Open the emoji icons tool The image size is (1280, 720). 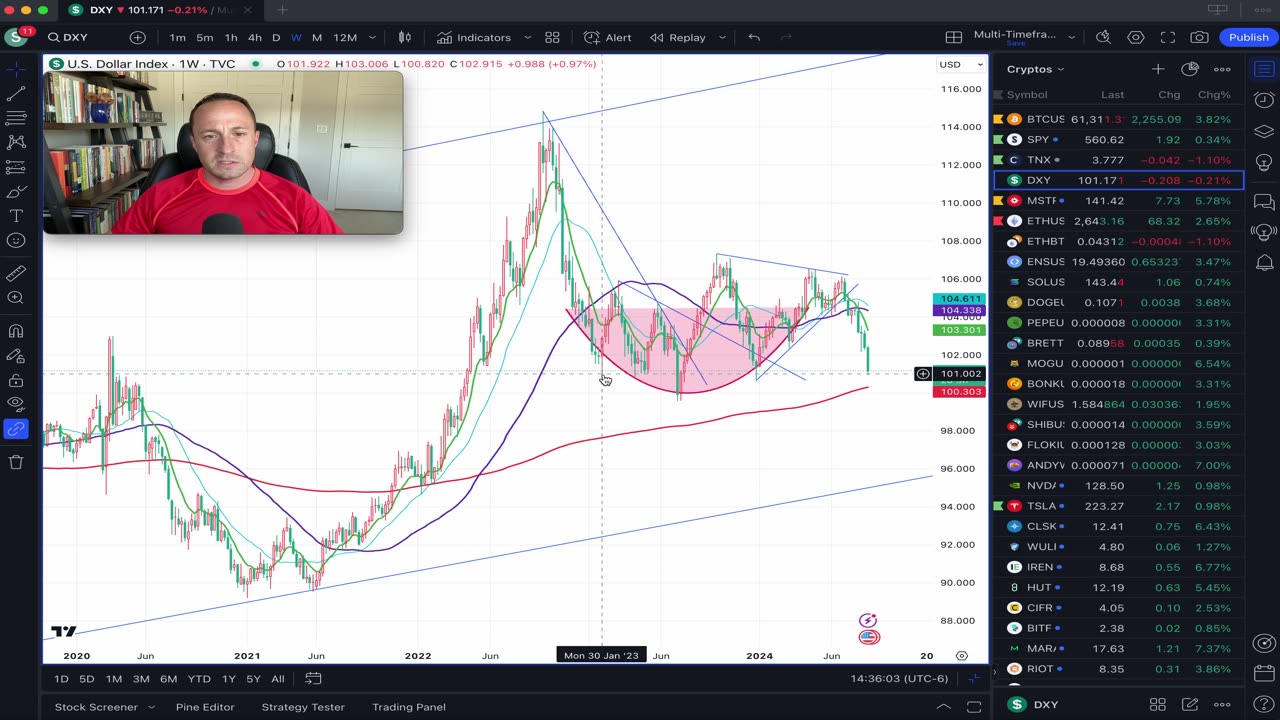(x=16, y=241)
